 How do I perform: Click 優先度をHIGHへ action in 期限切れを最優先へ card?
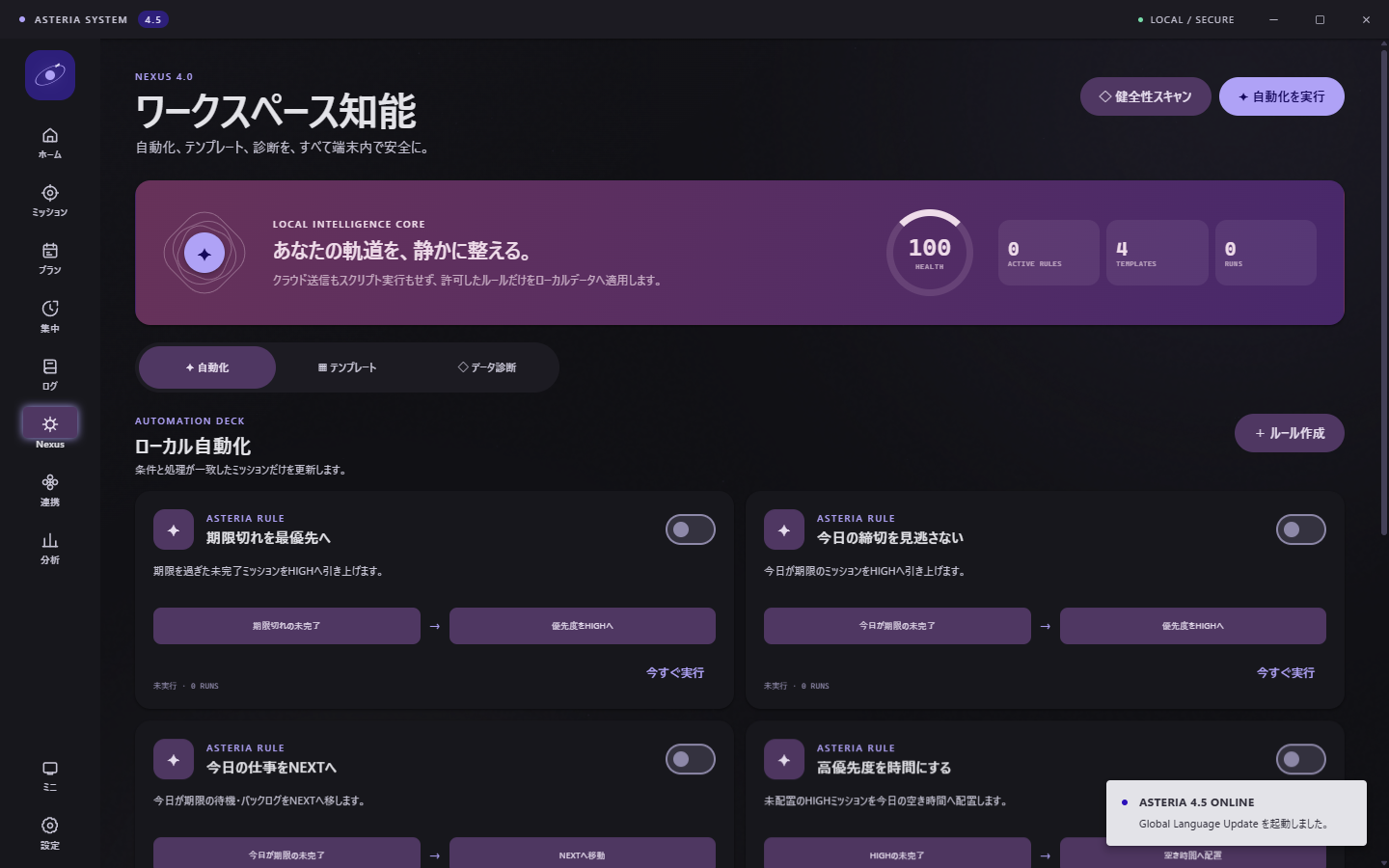point(583,626)
